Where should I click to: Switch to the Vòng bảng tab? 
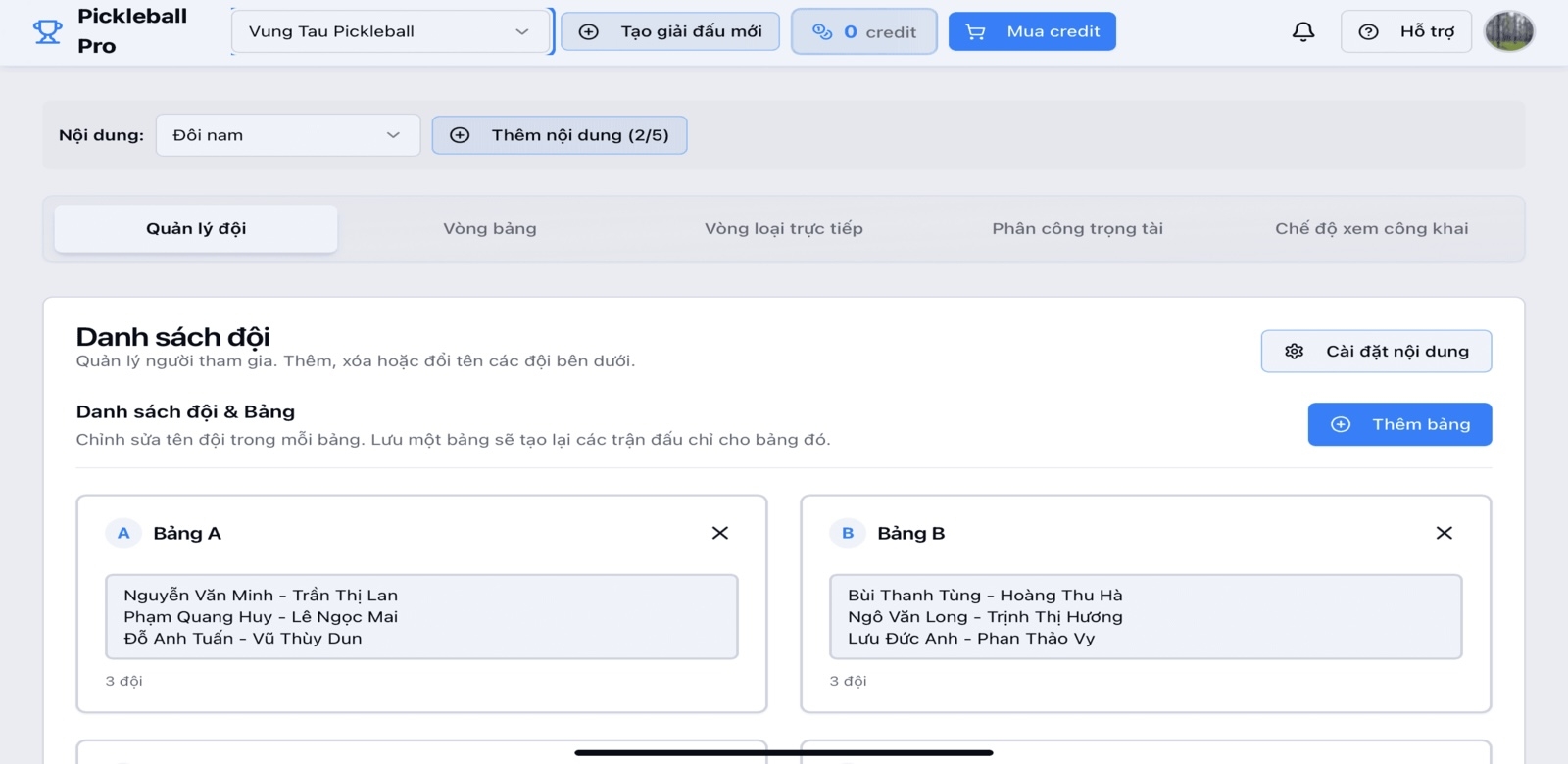pos(490,228)
